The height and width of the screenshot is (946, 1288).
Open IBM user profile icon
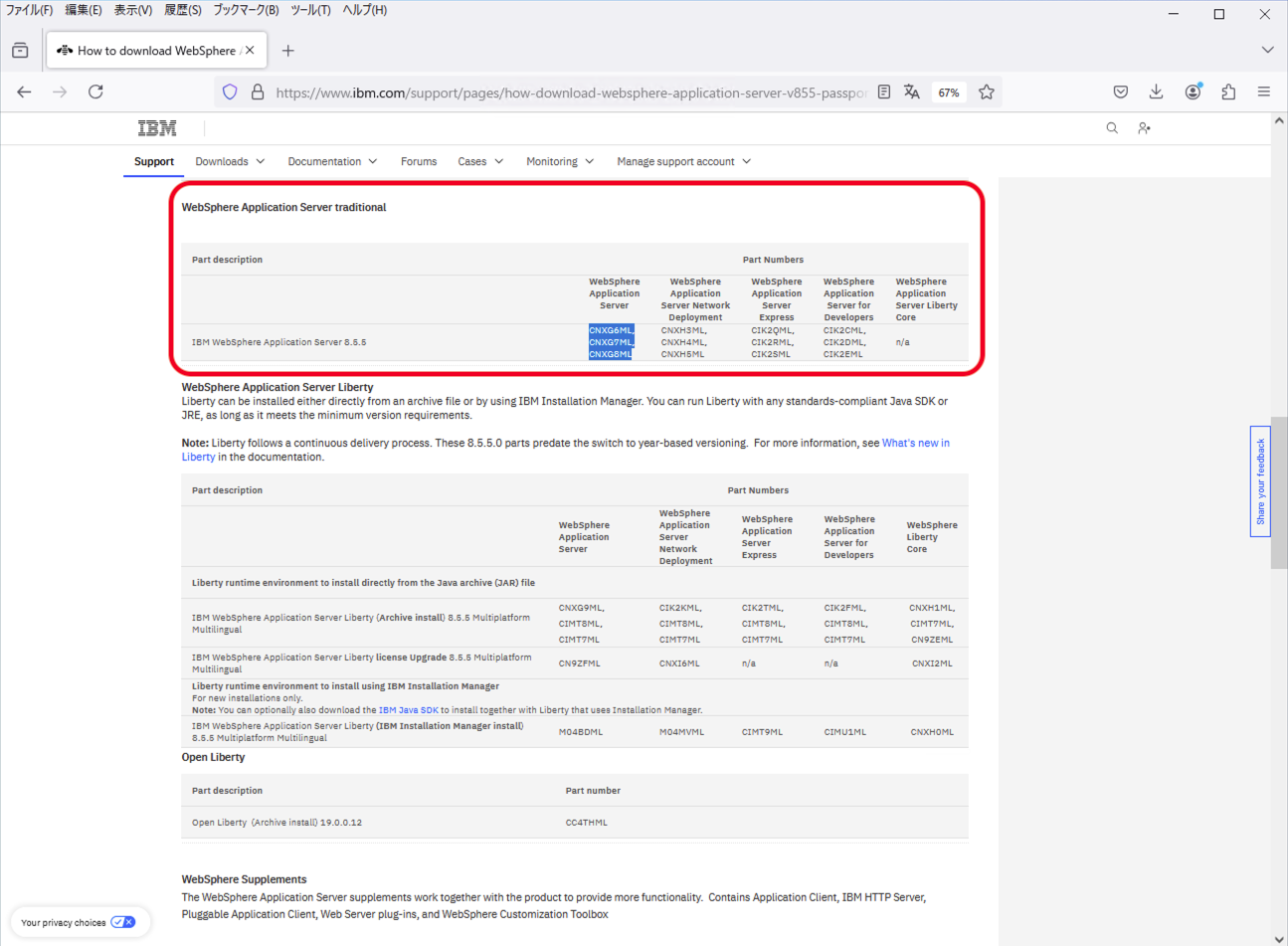click(1144, 127)
